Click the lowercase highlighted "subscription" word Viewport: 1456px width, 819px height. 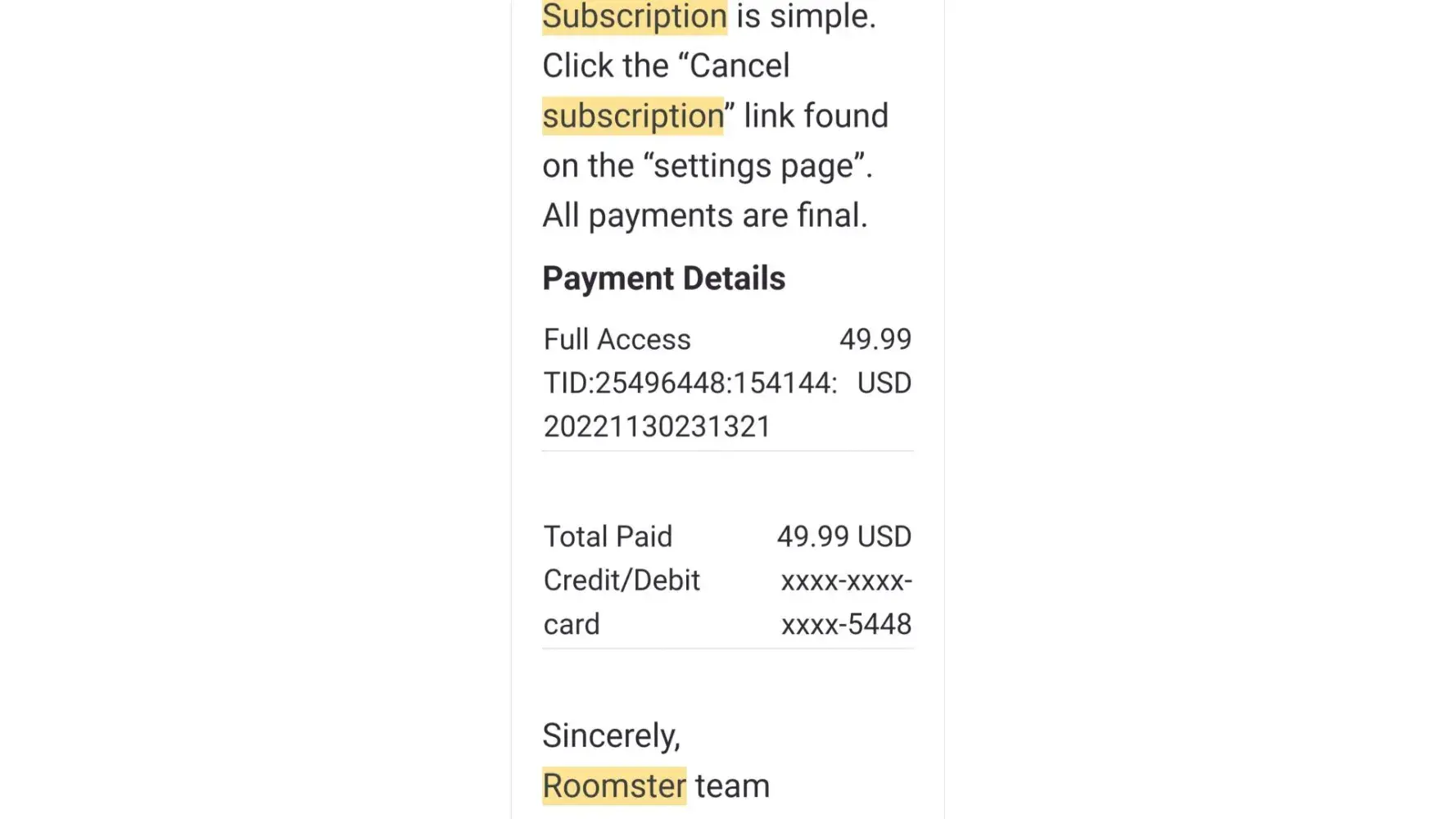click(x=633, y=115)
